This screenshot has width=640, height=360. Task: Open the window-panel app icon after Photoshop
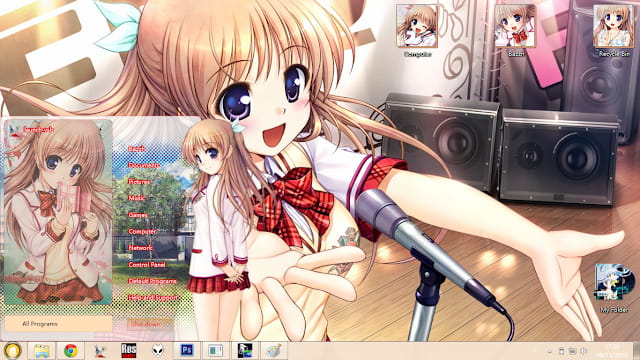(216, 351)
